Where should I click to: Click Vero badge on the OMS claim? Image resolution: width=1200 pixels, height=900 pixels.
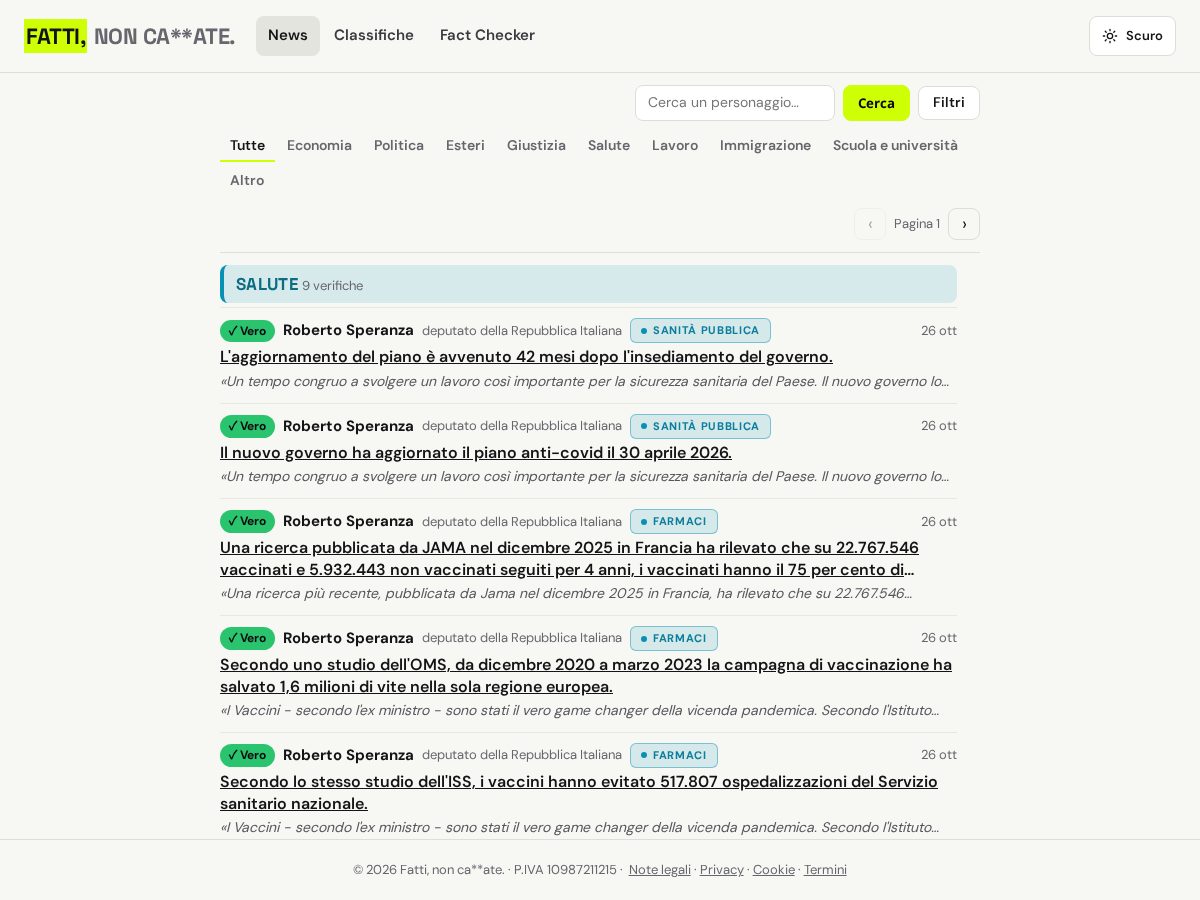(x=247, y=638)
